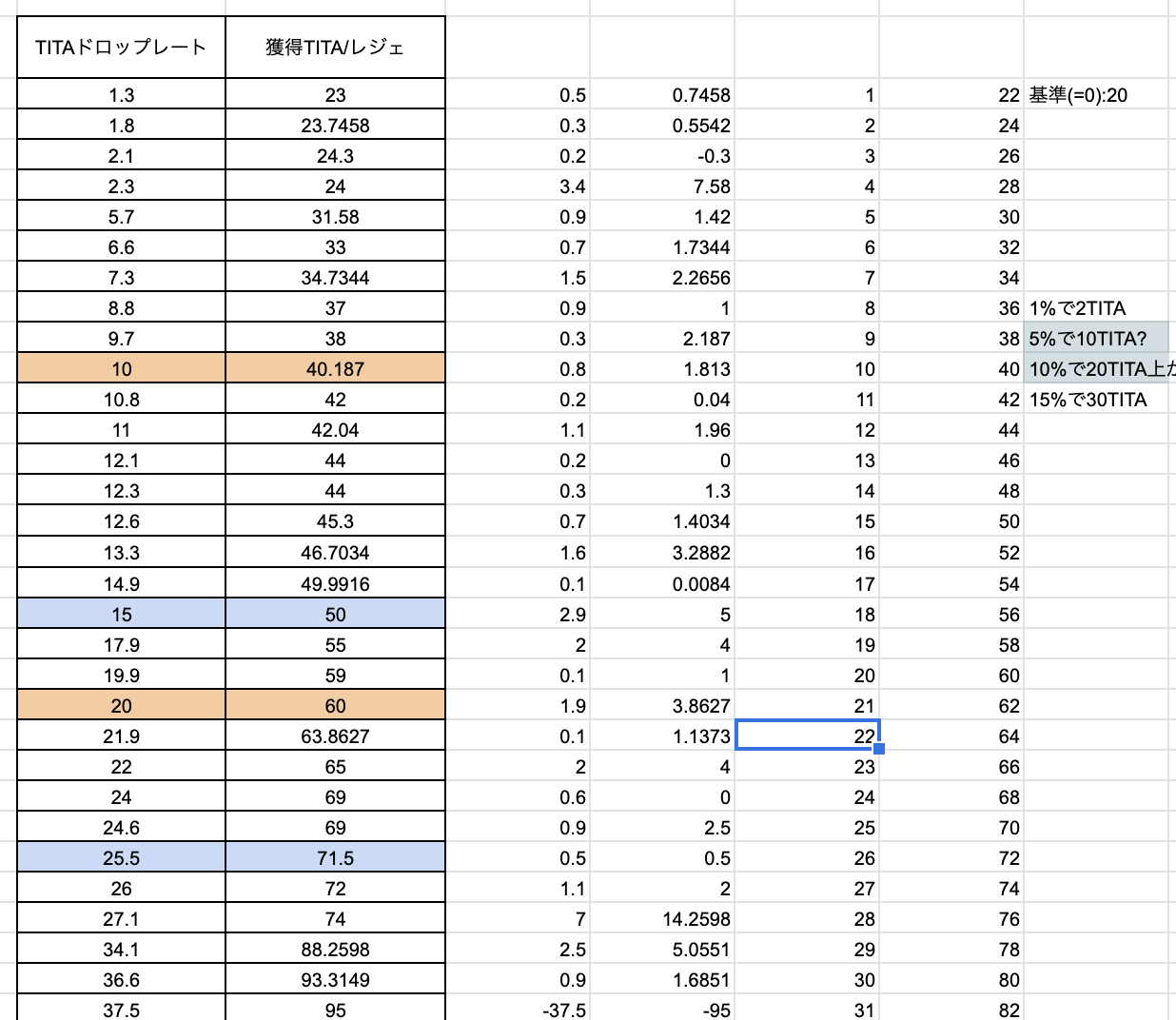Select the blue highlighted cell 25.5
Screen dimensions: 1176x1020
click(x=122, y=857)
